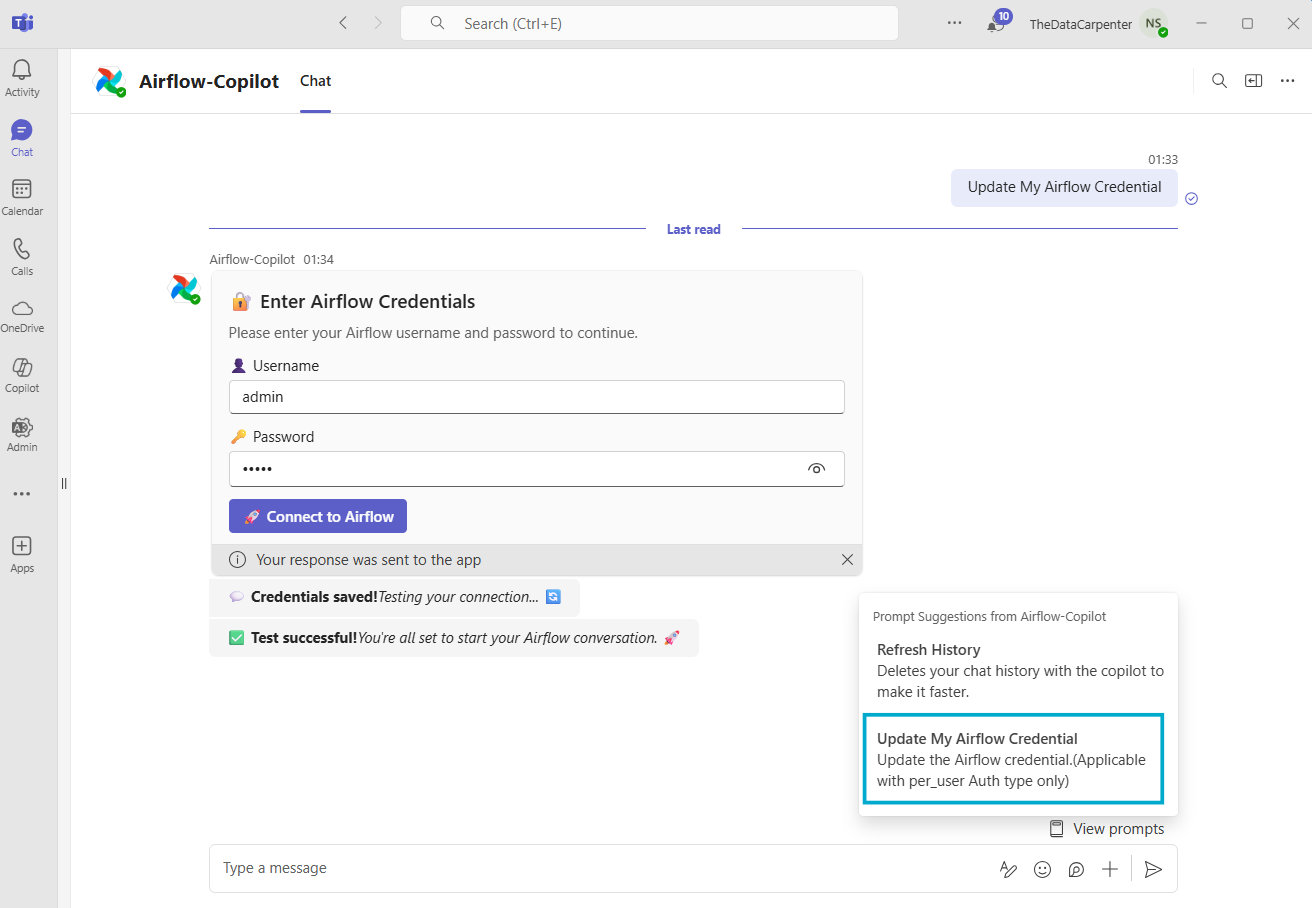Toggle password visibility eye icon
The height and width of the screenshot is (908, 1312).
point(817,469)
